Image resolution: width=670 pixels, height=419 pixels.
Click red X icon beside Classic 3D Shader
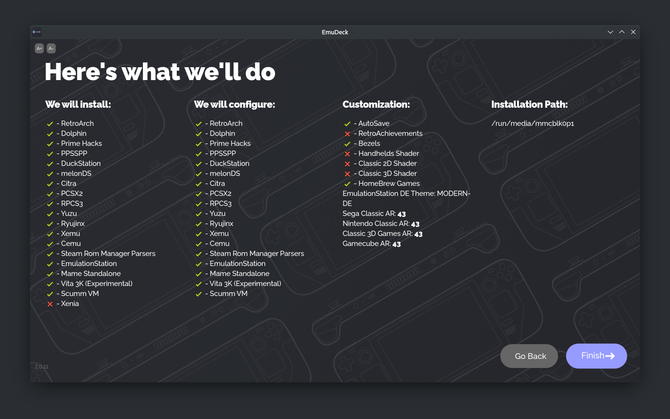click(347, 174)
